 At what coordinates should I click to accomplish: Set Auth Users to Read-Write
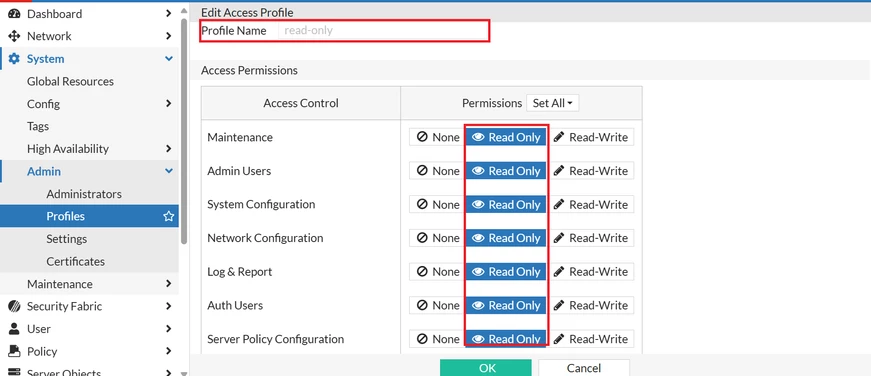pyautogui.click(x=590, y=305)
